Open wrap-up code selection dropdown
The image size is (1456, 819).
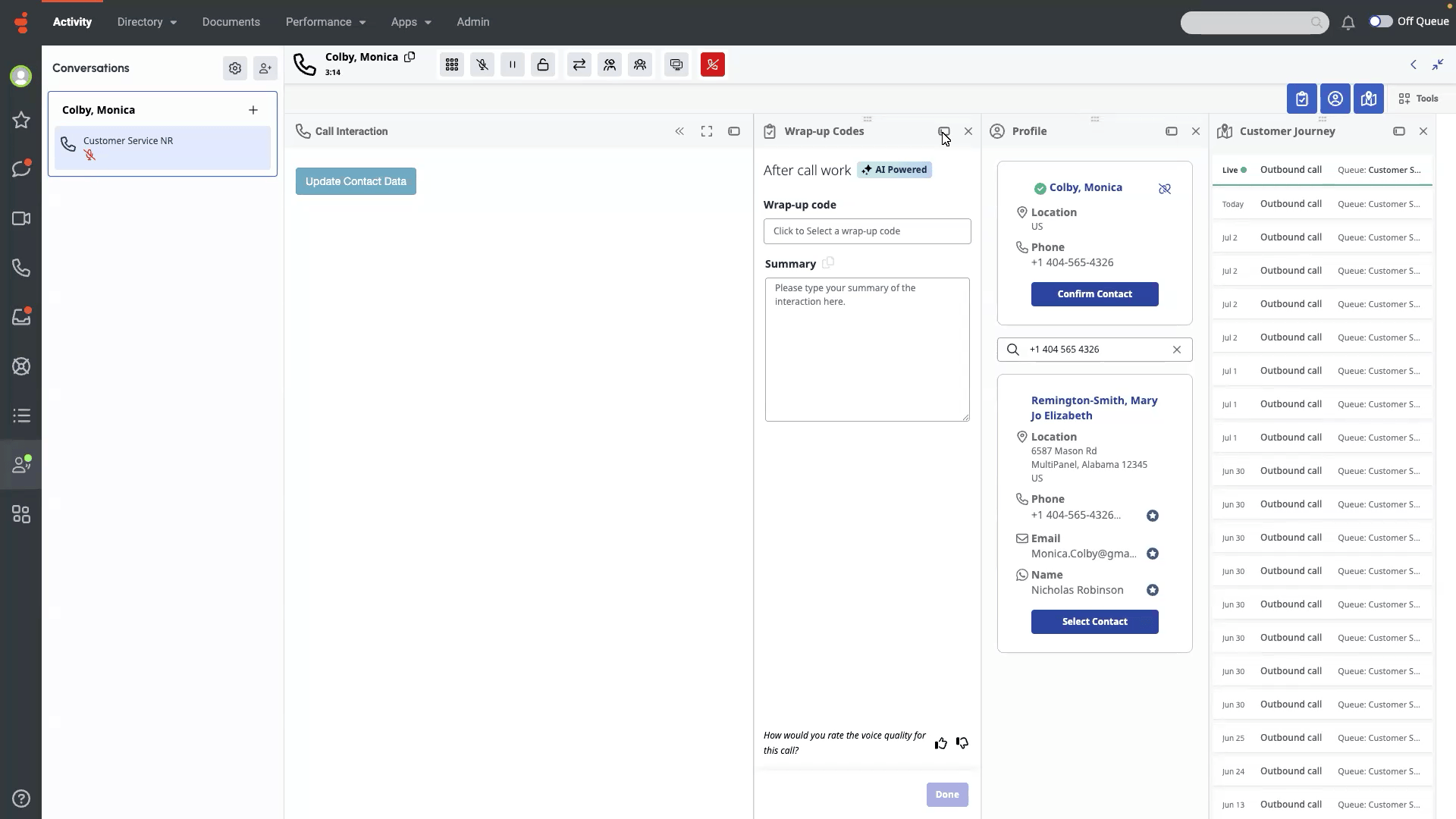867,231
